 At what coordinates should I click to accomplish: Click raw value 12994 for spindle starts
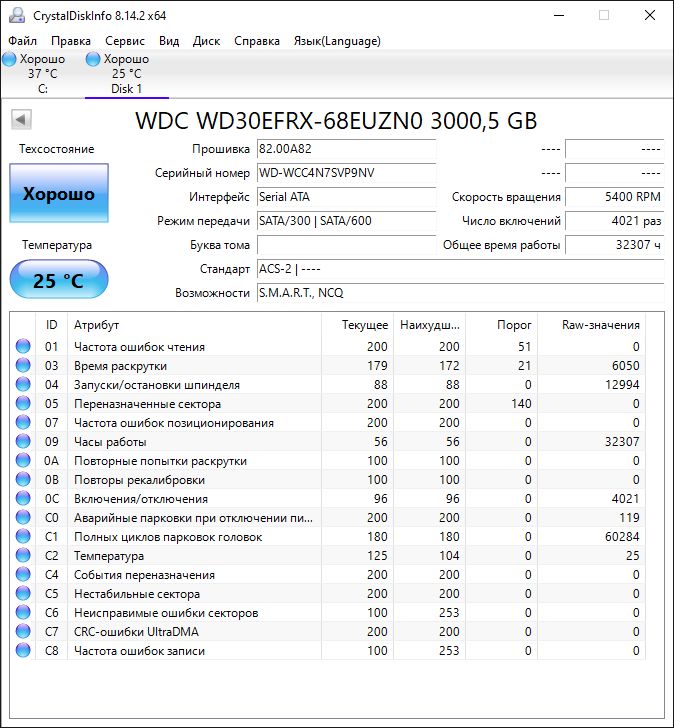622,385
